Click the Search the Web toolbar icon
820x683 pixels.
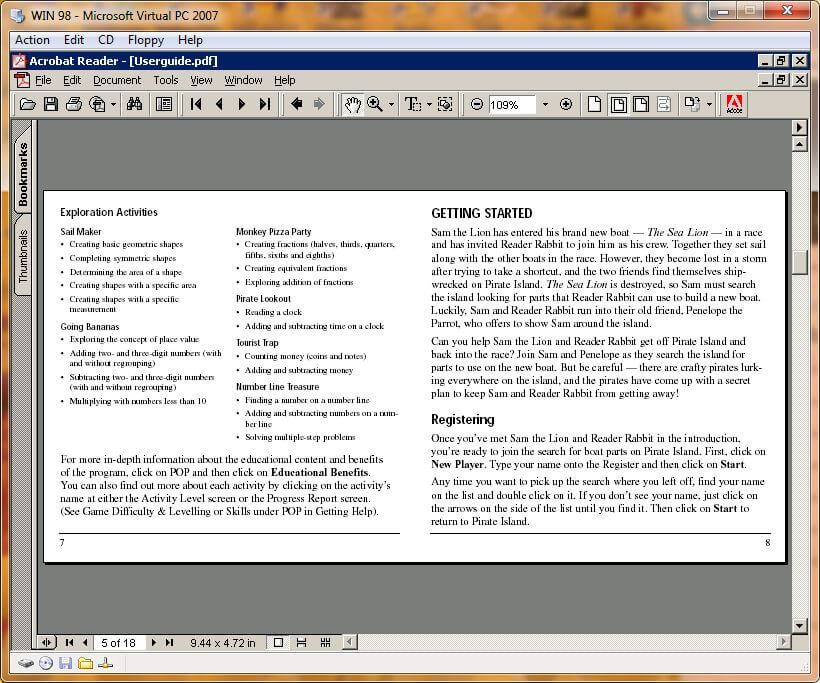coord(97,104)
